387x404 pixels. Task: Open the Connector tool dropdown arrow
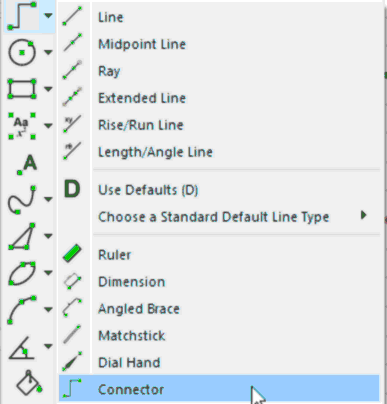tap(48, 16)
